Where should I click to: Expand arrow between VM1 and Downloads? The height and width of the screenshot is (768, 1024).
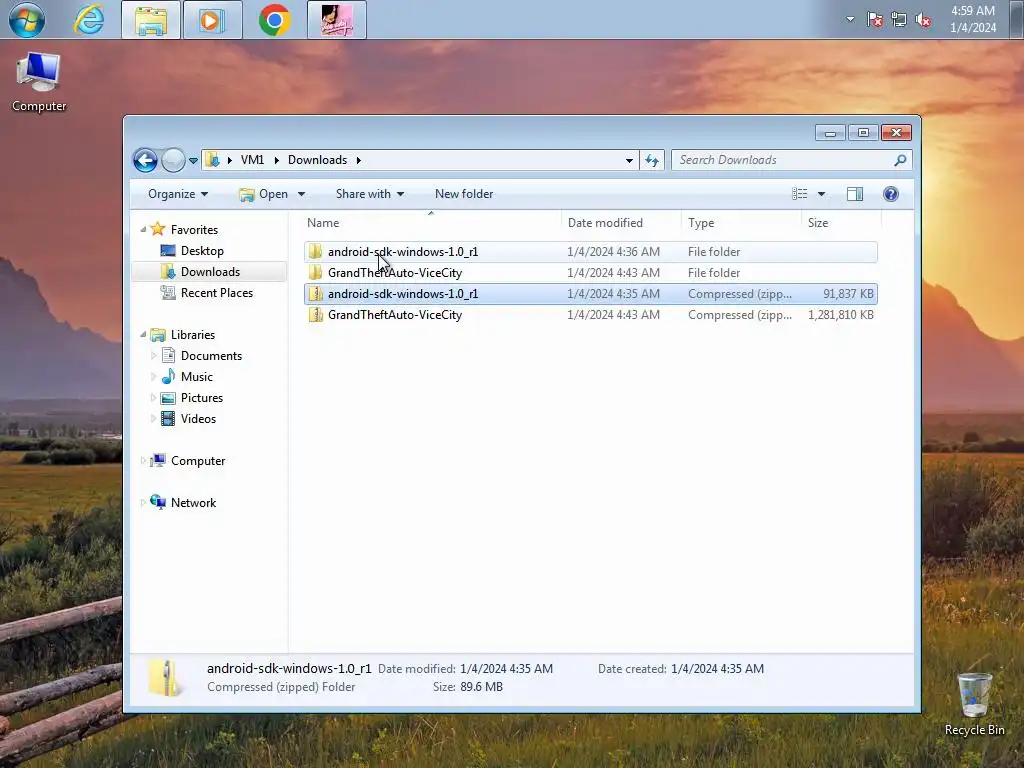[x=276, y=160]
